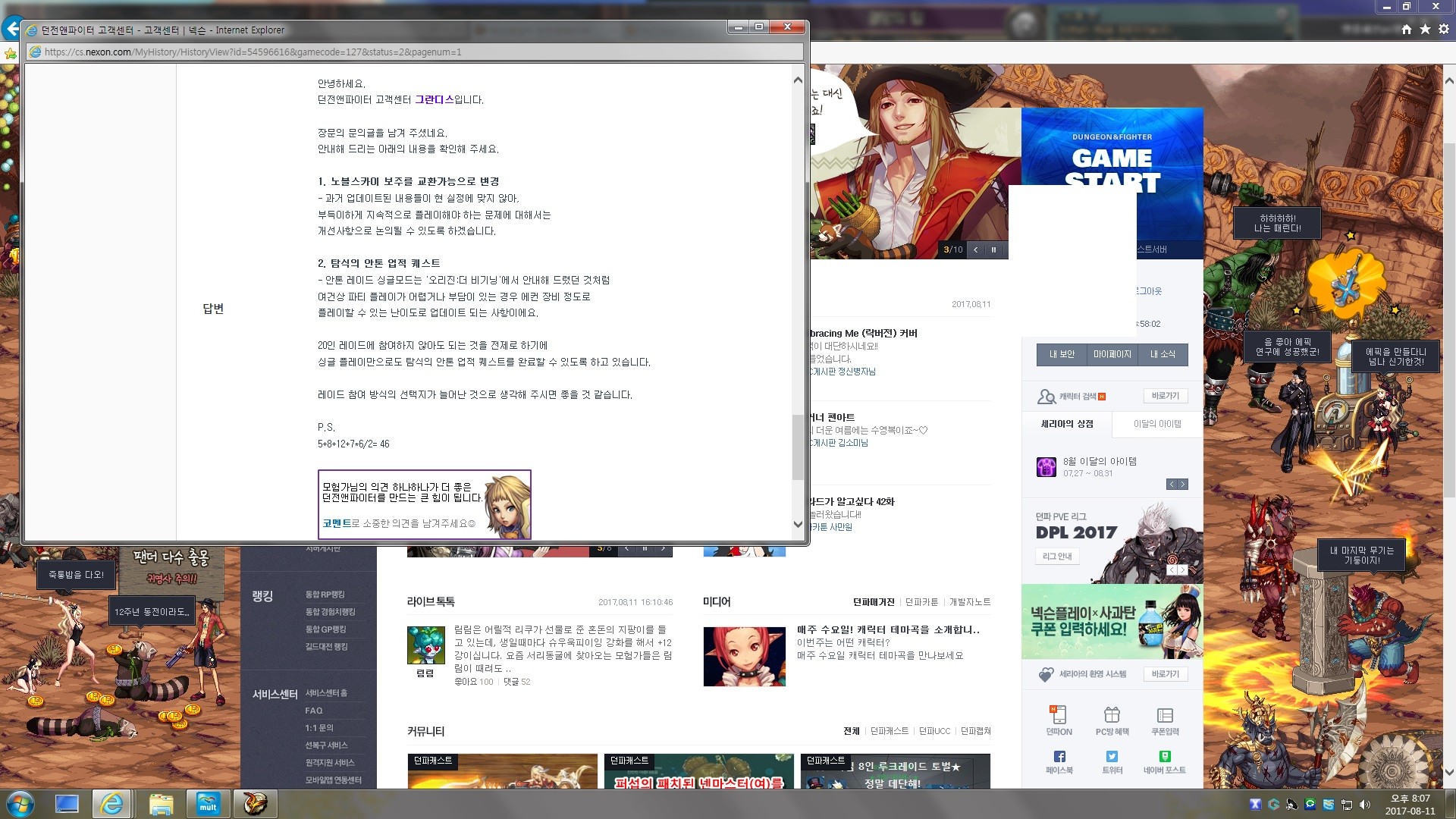Open the 'mult' app taskbar icon
The width and height of the screenshot is (1456, 819).
[x=208, y=803]
